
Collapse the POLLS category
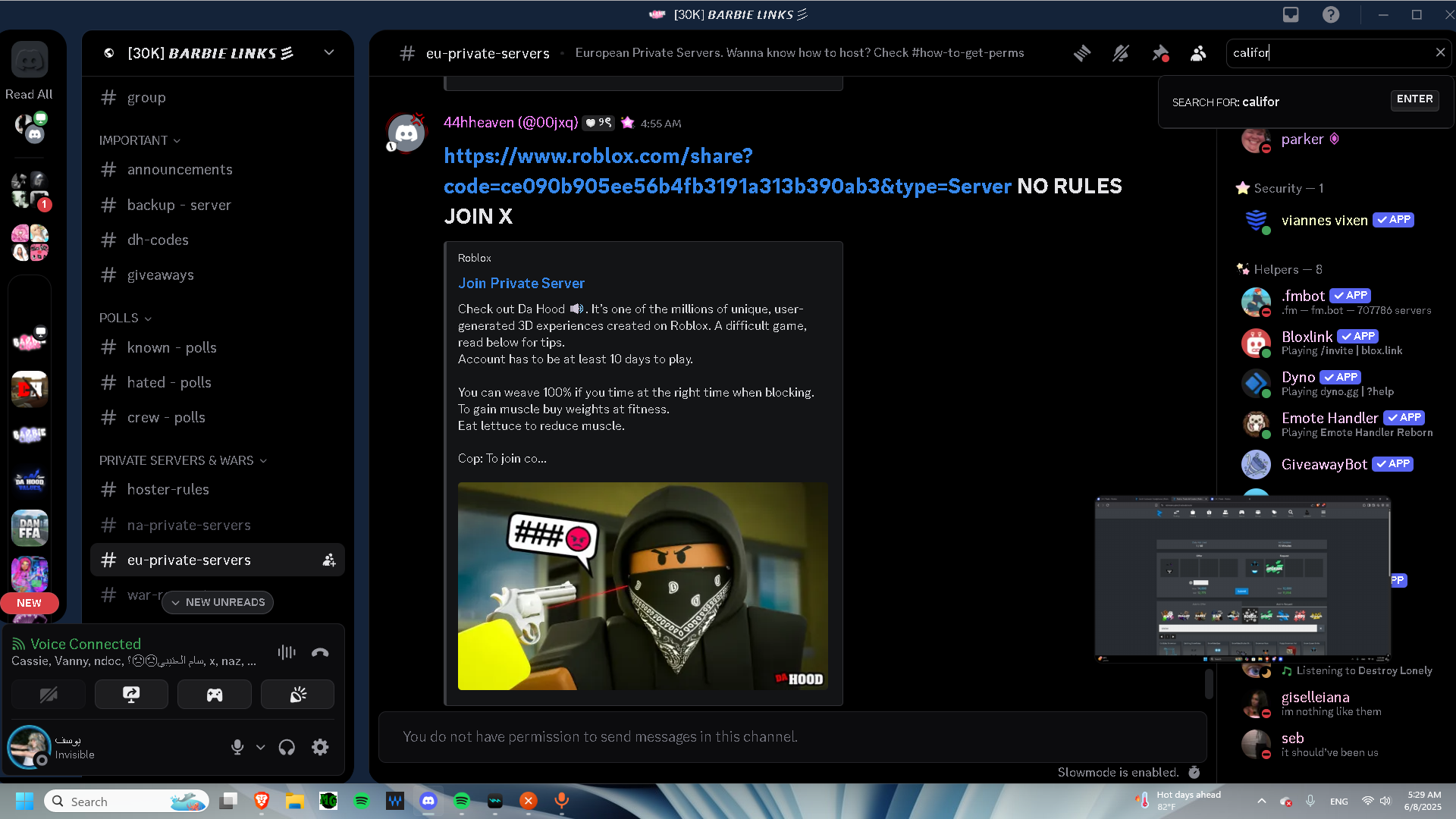(125, 318)
